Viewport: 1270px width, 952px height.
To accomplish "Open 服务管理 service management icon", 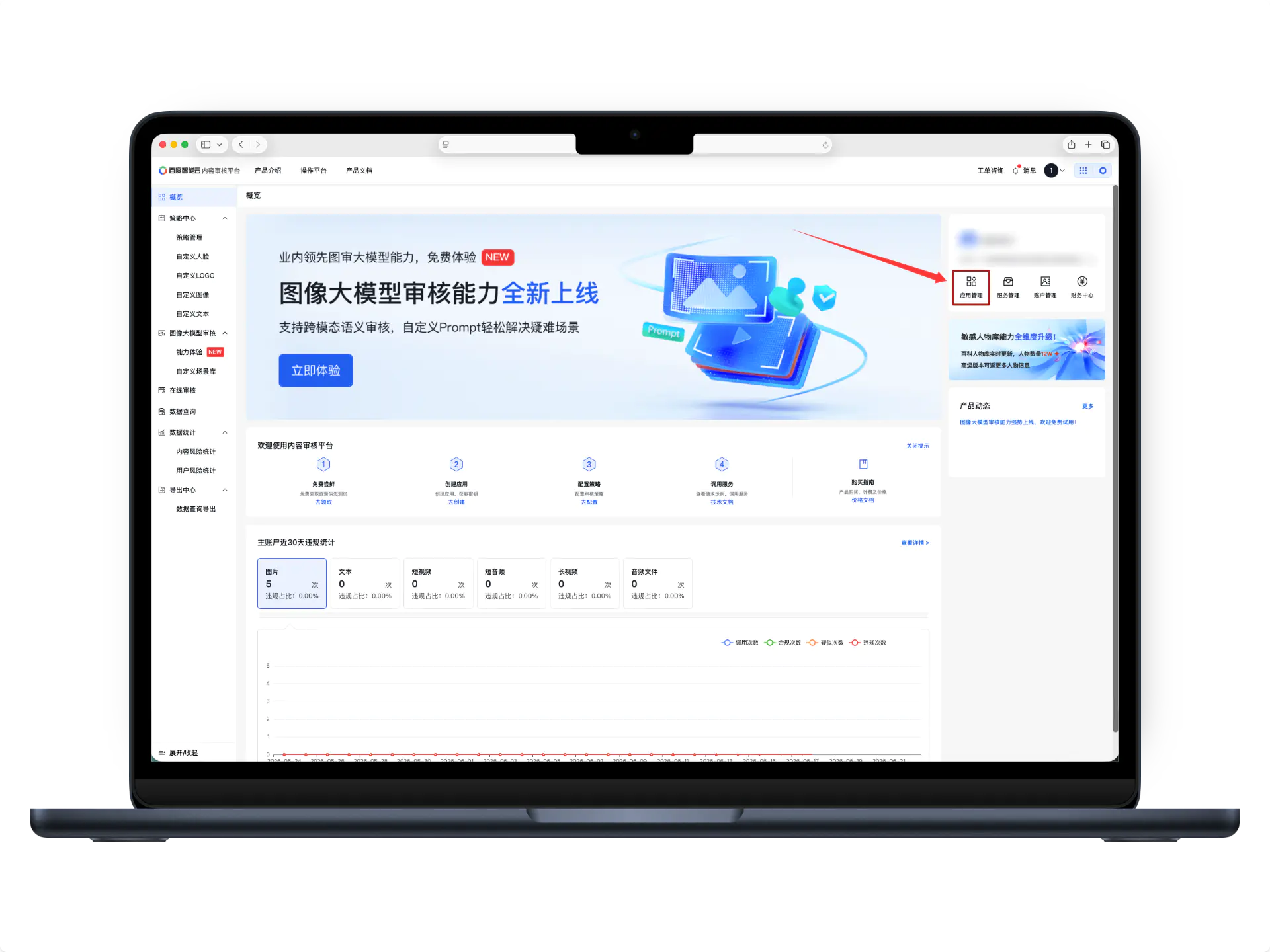I will (x=1008, y=287).
